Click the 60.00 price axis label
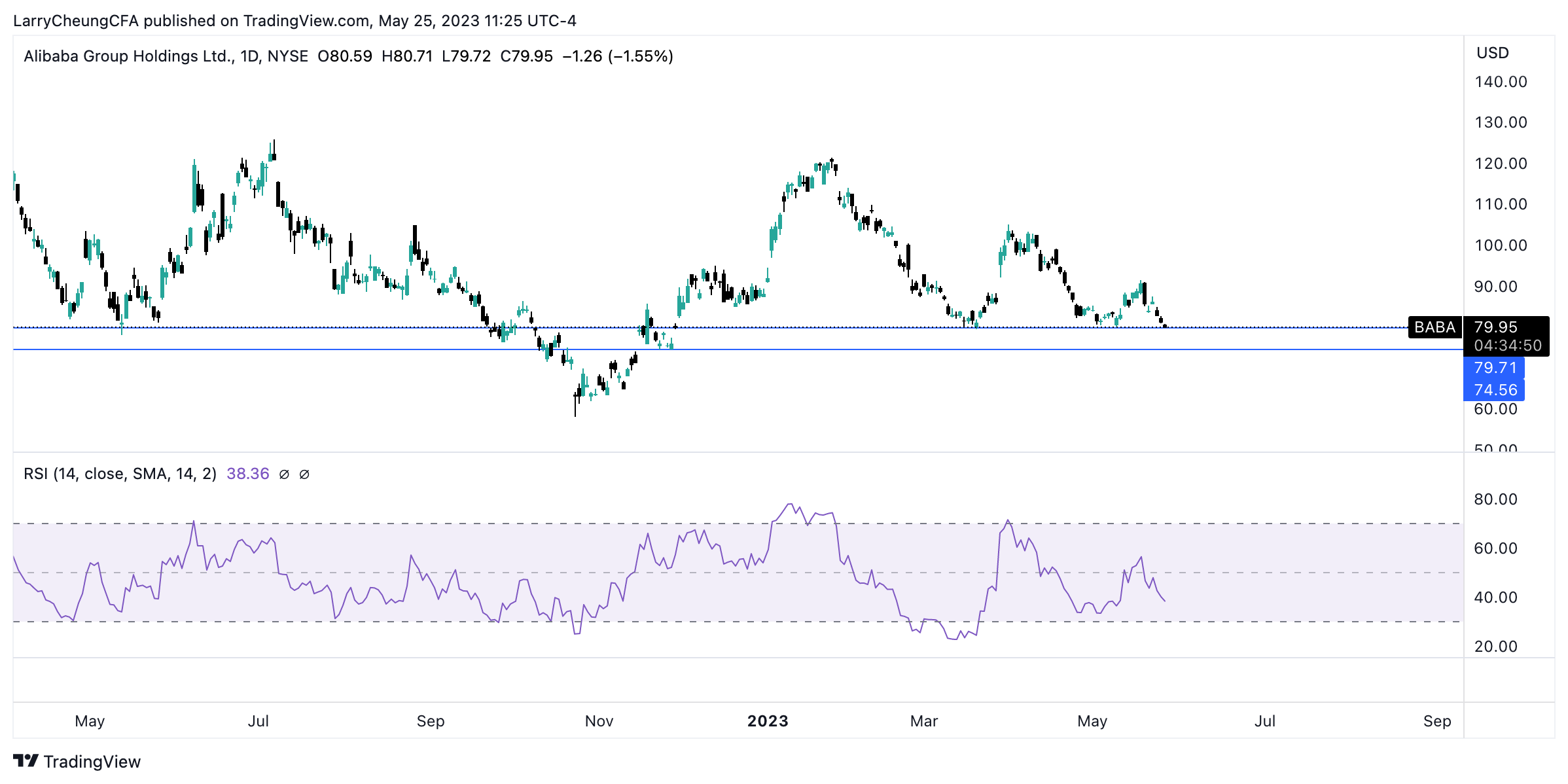The width and height of the screenshot is (1568, 784). tap(1495, 409)
